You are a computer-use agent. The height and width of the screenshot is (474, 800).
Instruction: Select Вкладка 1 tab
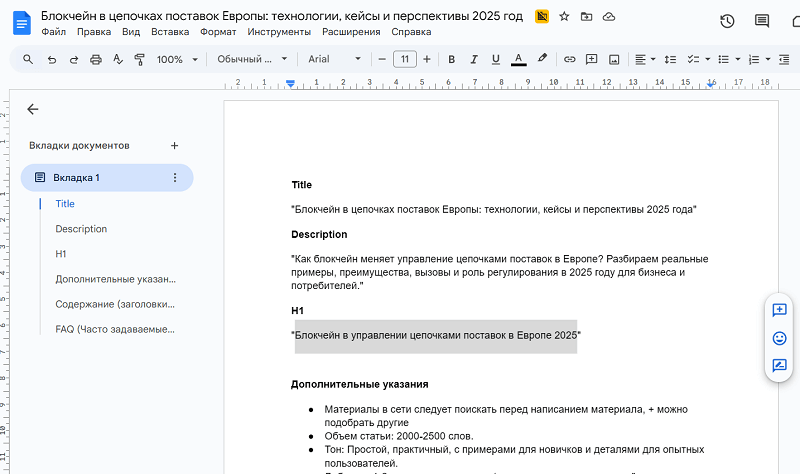[x=107, y=178]
